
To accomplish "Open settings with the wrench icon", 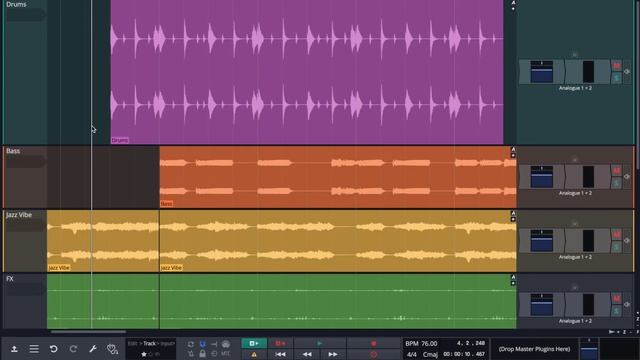I will pyautogui.click(x=93, y=349).
